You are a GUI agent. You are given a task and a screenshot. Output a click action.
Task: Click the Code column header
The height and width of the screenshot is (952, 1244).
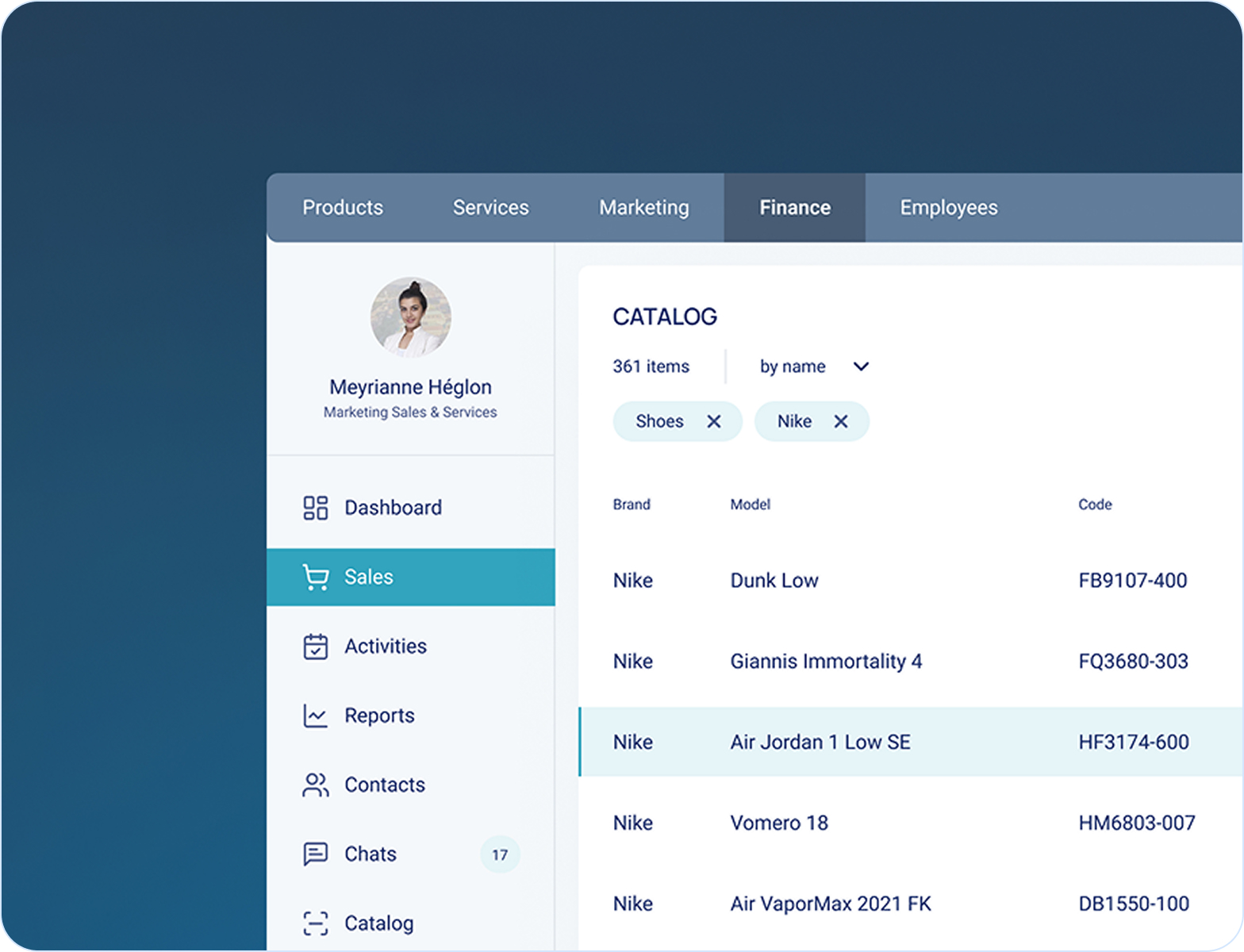point(1095,505)
